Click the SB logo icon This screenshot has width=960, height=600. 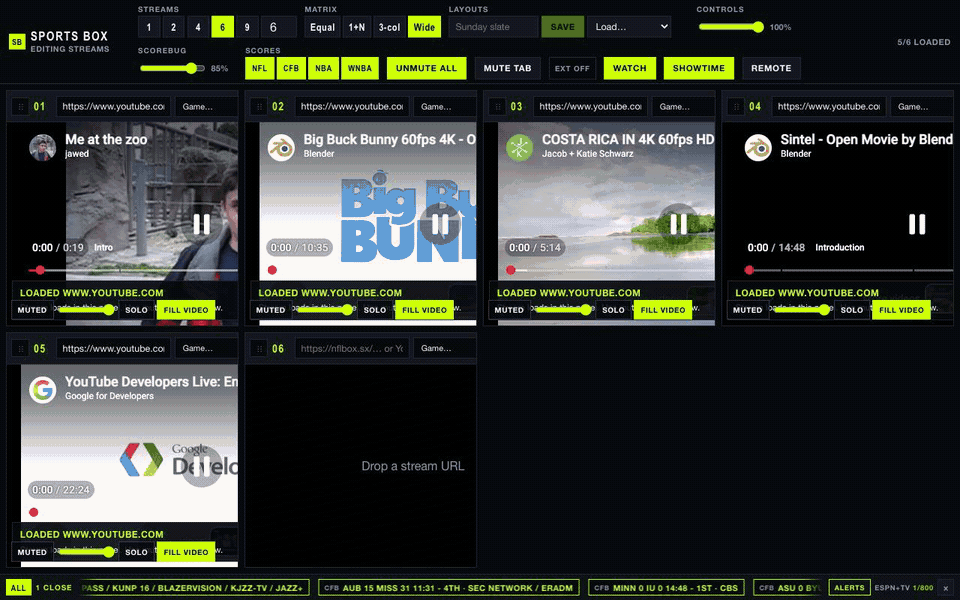tap(17, 42)
